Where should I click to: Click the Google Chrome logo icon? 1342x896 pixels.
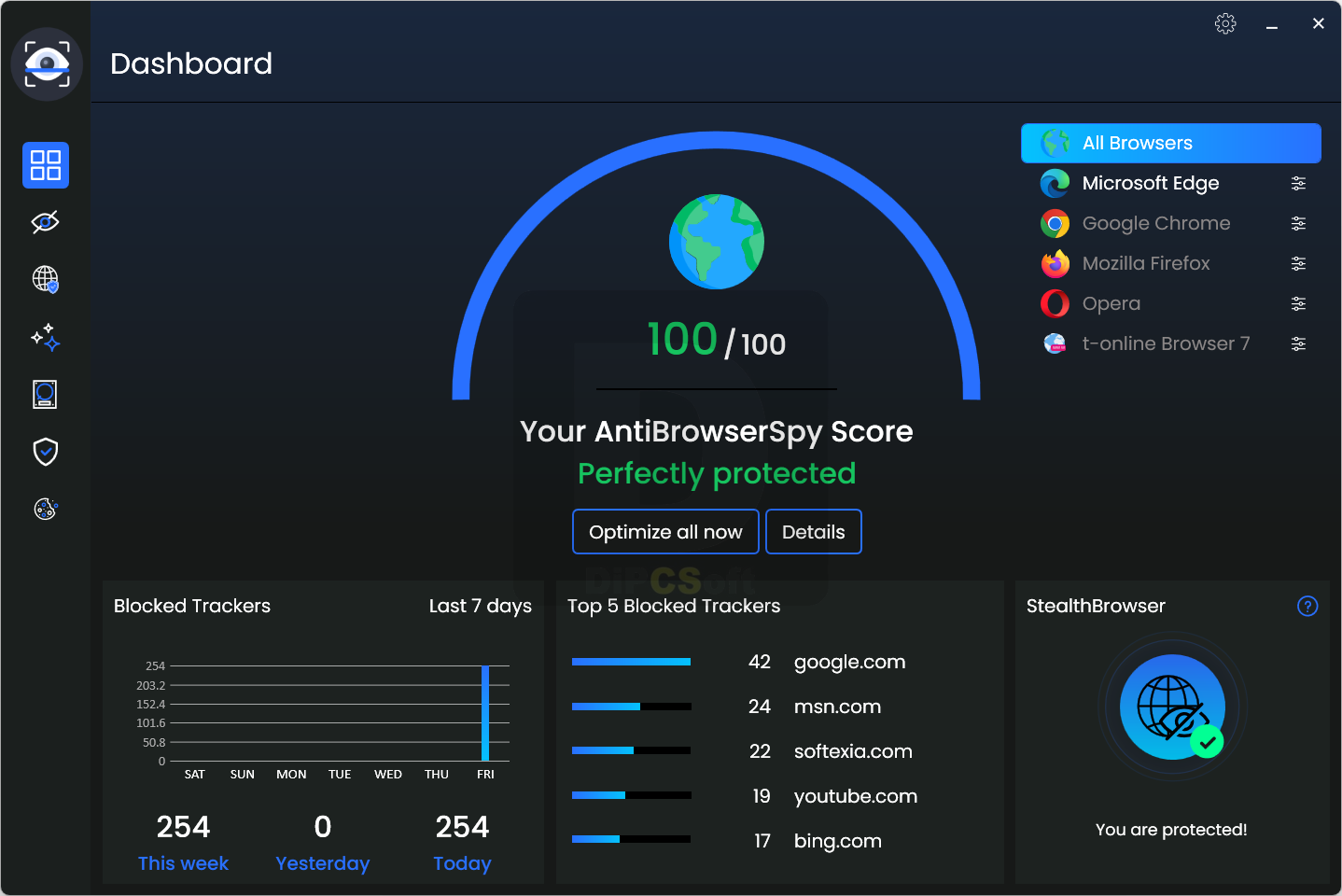[1055, 223]
